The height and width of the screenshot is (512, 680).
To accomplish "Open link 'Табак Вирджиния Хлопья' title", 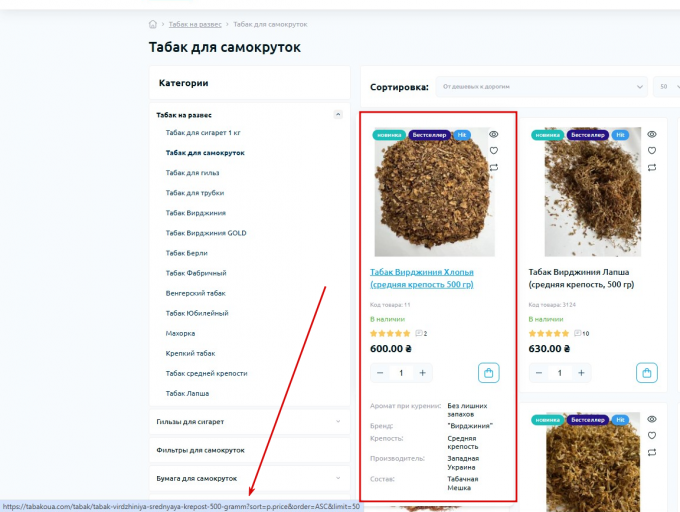I will pos(422,278).
